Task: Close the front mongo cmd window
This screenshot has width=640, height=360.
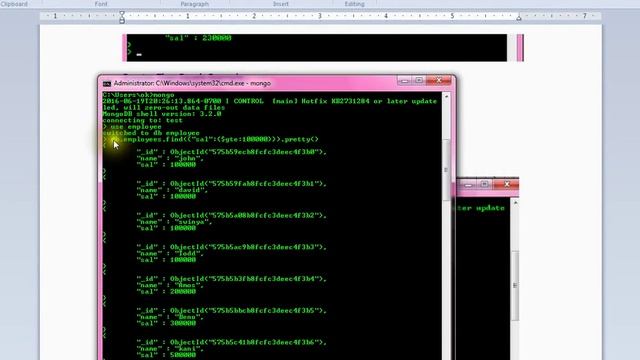Action: [440, 80]
